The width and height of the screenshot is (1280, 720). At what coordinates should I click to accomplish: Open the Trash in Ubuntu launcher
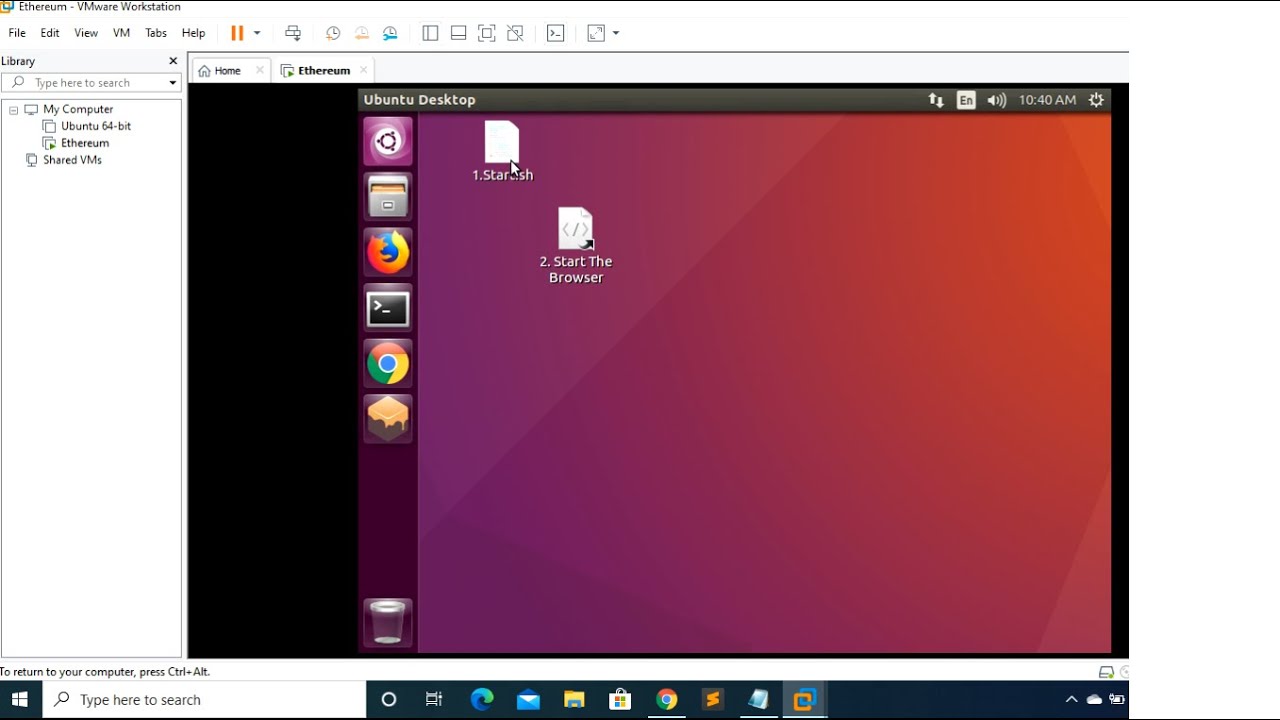pyautogui.click(x=388, y=622)
